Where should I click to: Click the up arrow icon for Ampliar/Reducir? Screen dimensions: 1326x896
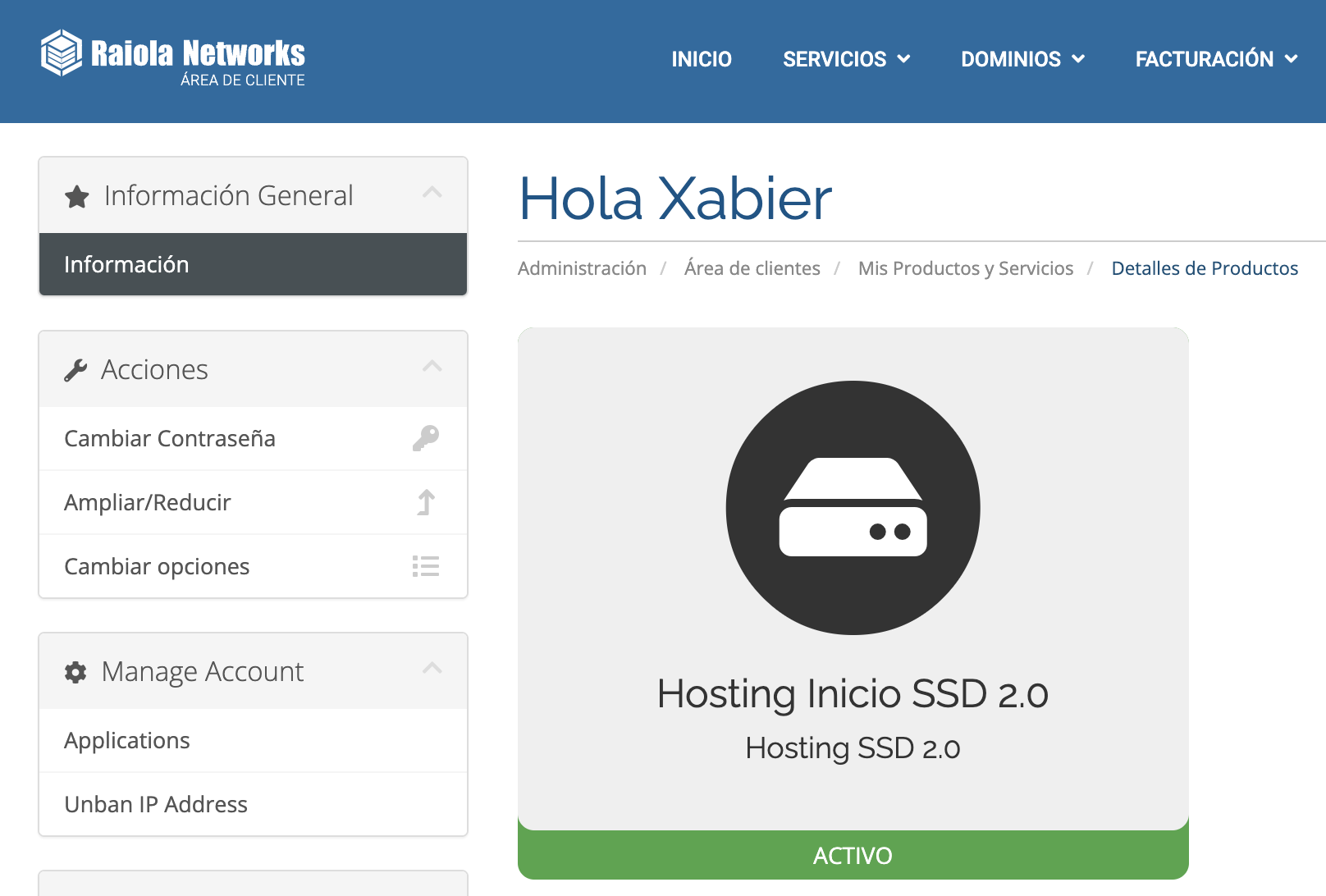point(426,502)
